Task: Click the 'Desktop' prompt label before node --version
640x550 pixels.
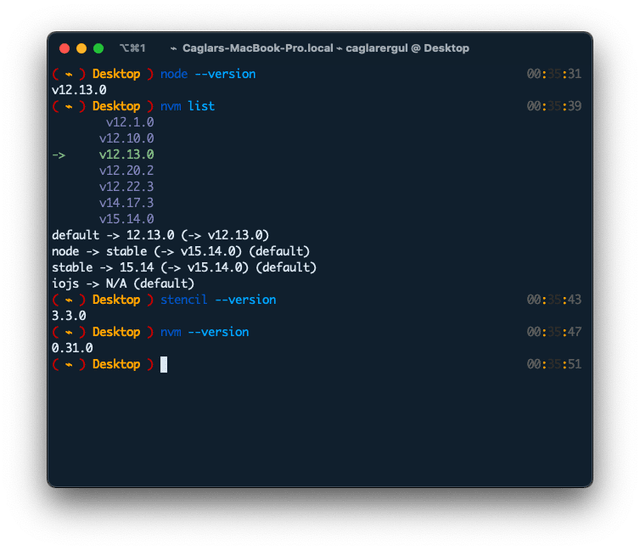Action: click(x=116, y=74)
